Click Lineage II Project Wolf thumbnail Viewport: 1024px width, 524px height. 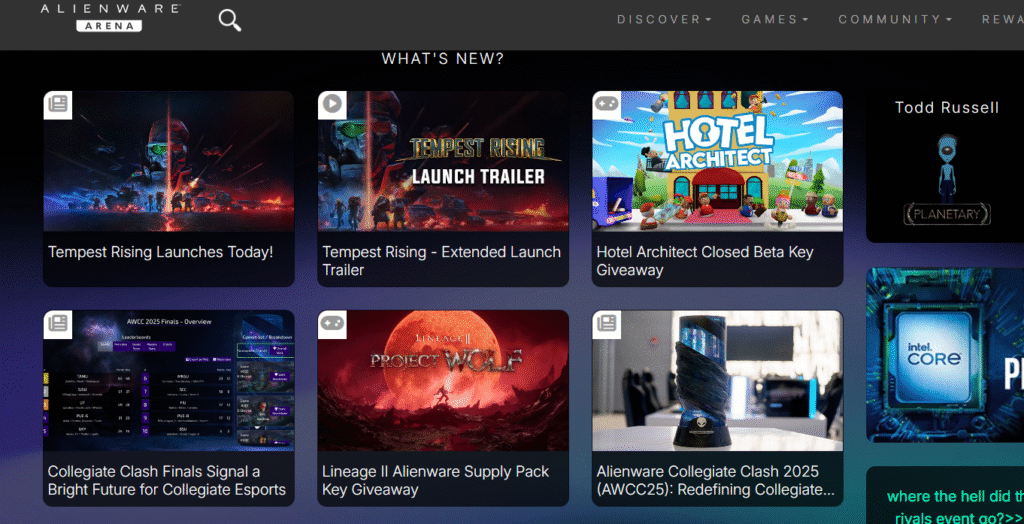(443, 381)
